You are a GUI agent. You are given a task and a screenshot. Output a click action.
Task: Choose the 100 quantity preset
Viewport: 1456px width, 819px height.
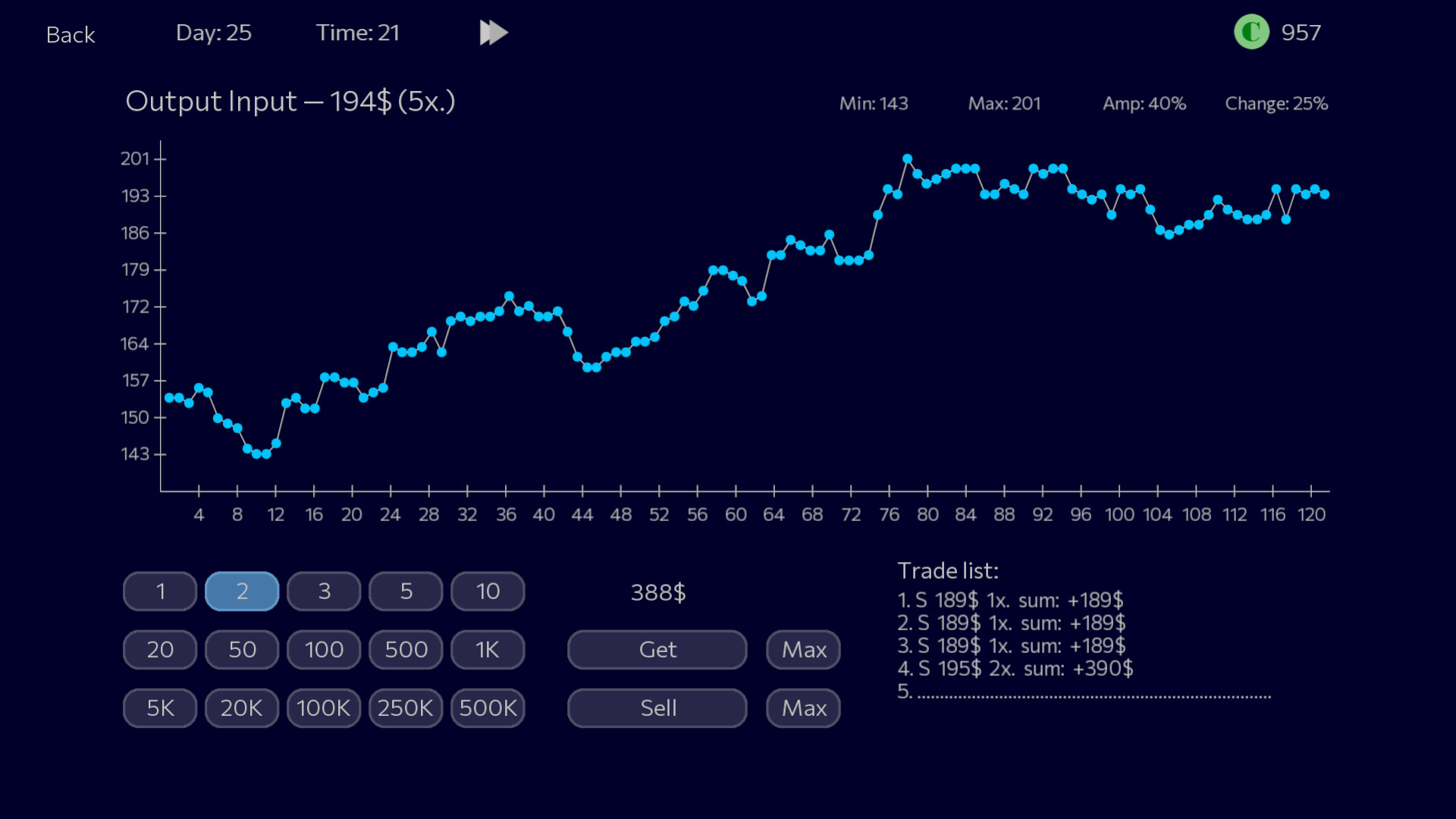coord(324,649)
